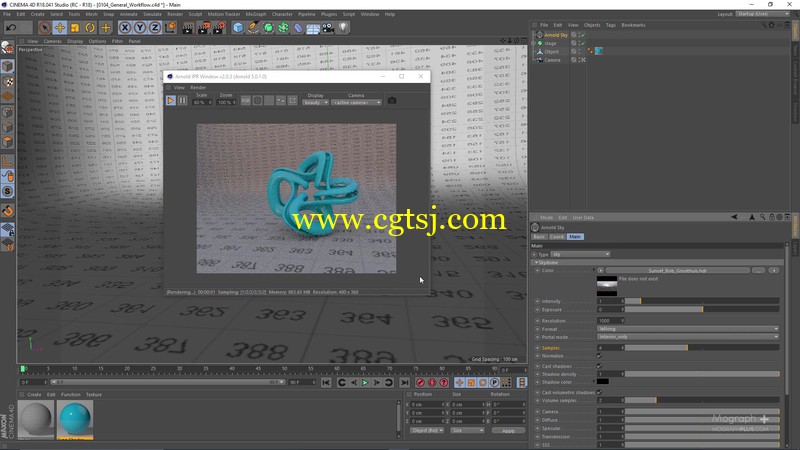Select Arnold Sky in object manager
This screenshot has width=800, height=450.
pos(556,35)
